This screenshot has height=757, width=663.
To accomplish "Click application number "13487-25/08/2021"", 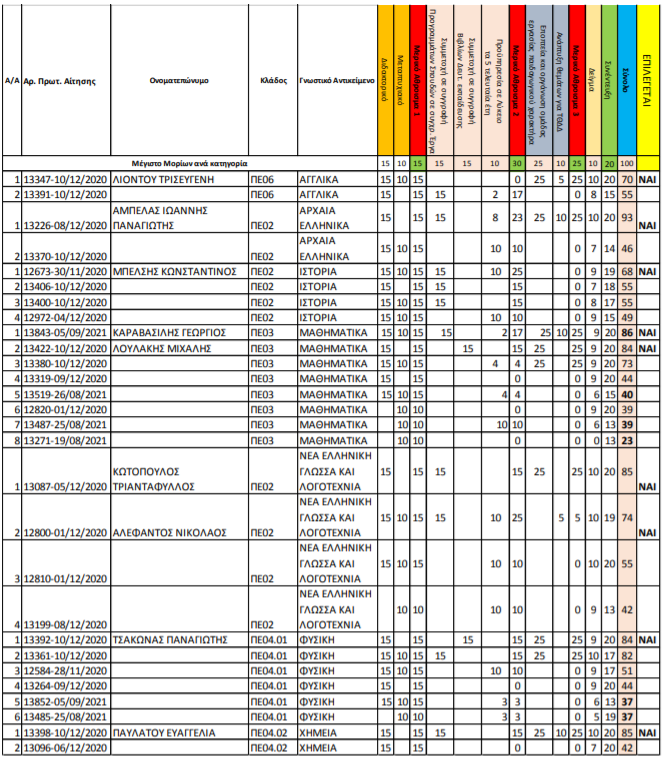I will tap(65, 424).
